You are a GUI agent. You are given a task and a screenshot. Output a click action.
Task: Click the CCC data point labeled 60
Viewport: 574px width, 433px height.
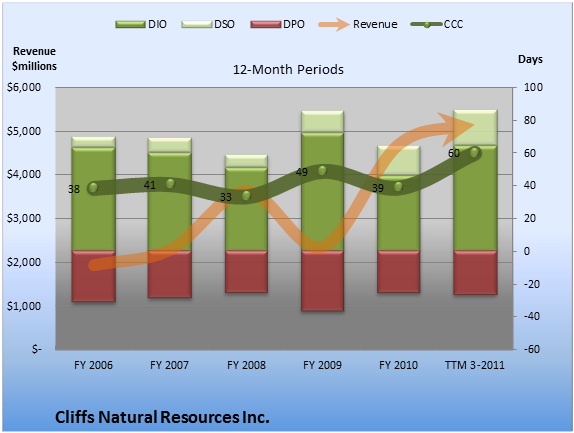pos(474,153)
